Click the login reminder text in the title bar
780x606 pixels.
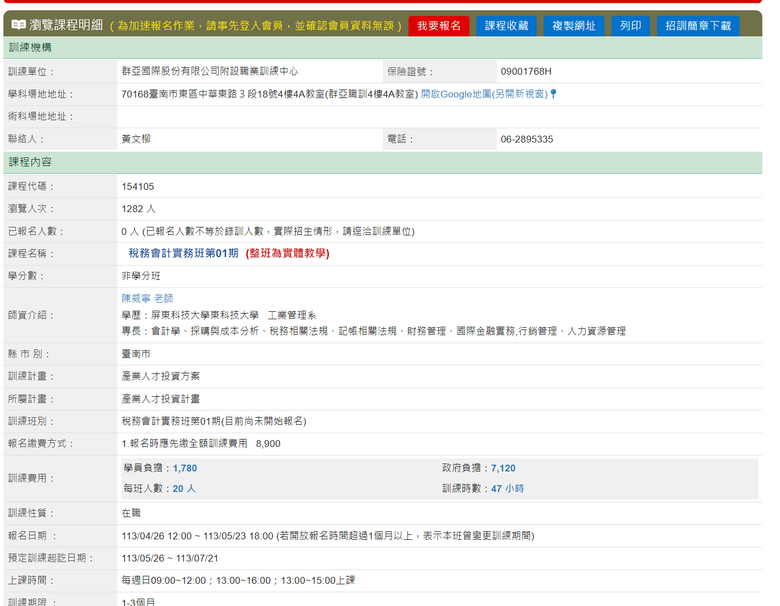point(255,26)
